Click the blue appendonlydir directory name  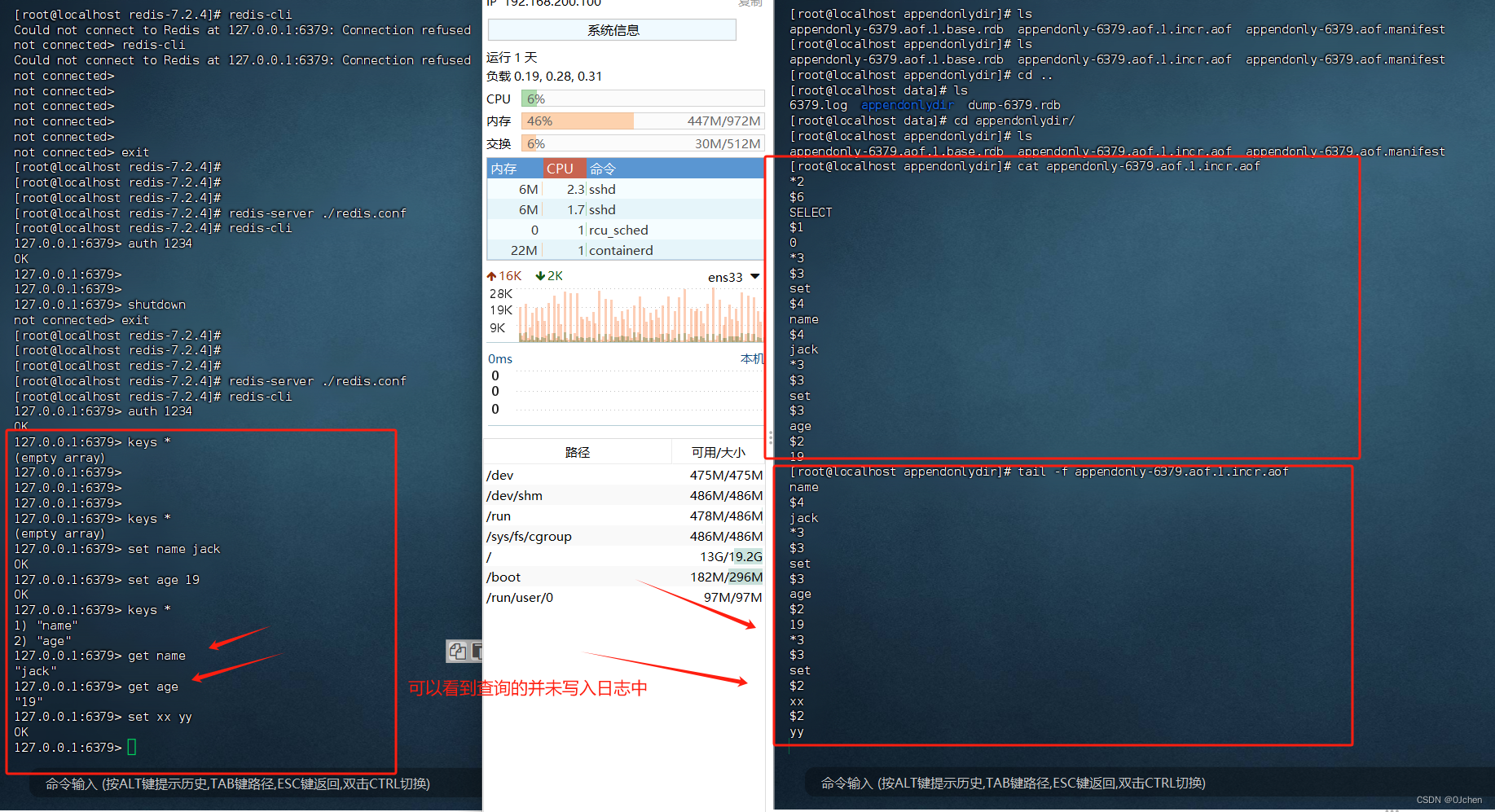click(907, 105)
